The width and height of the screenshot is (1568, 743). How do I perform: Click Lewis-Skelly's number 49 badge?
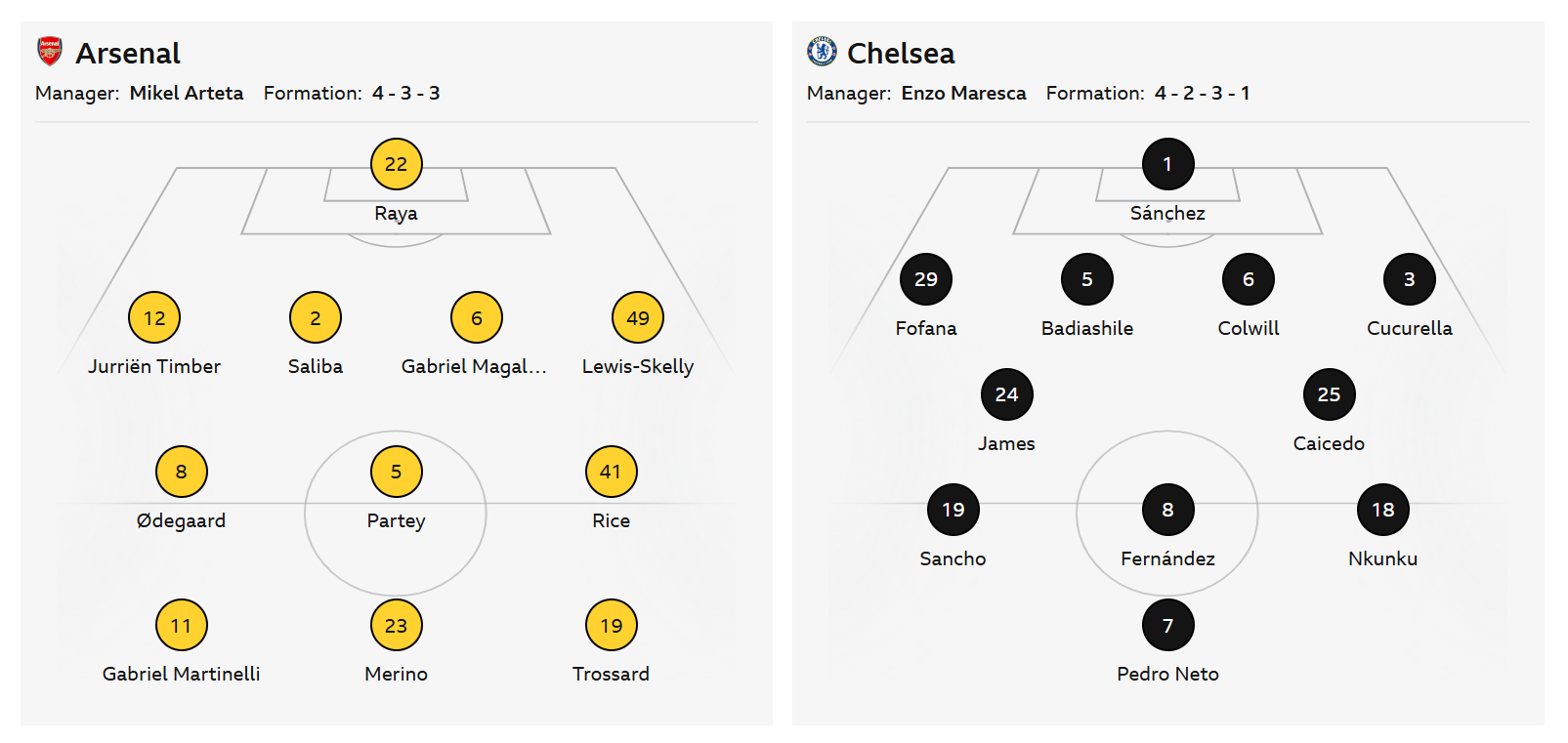tap(637, 317)
